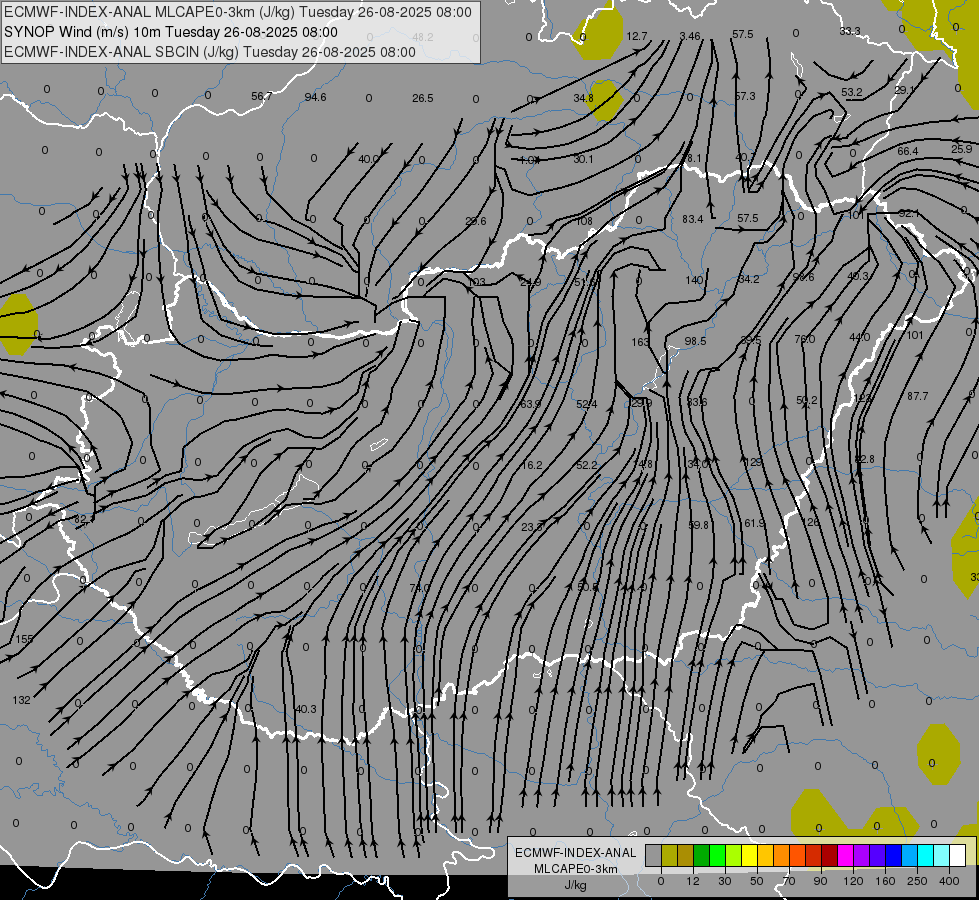Click the map value 40.3
979x900 pixels.
pos(306,709)
